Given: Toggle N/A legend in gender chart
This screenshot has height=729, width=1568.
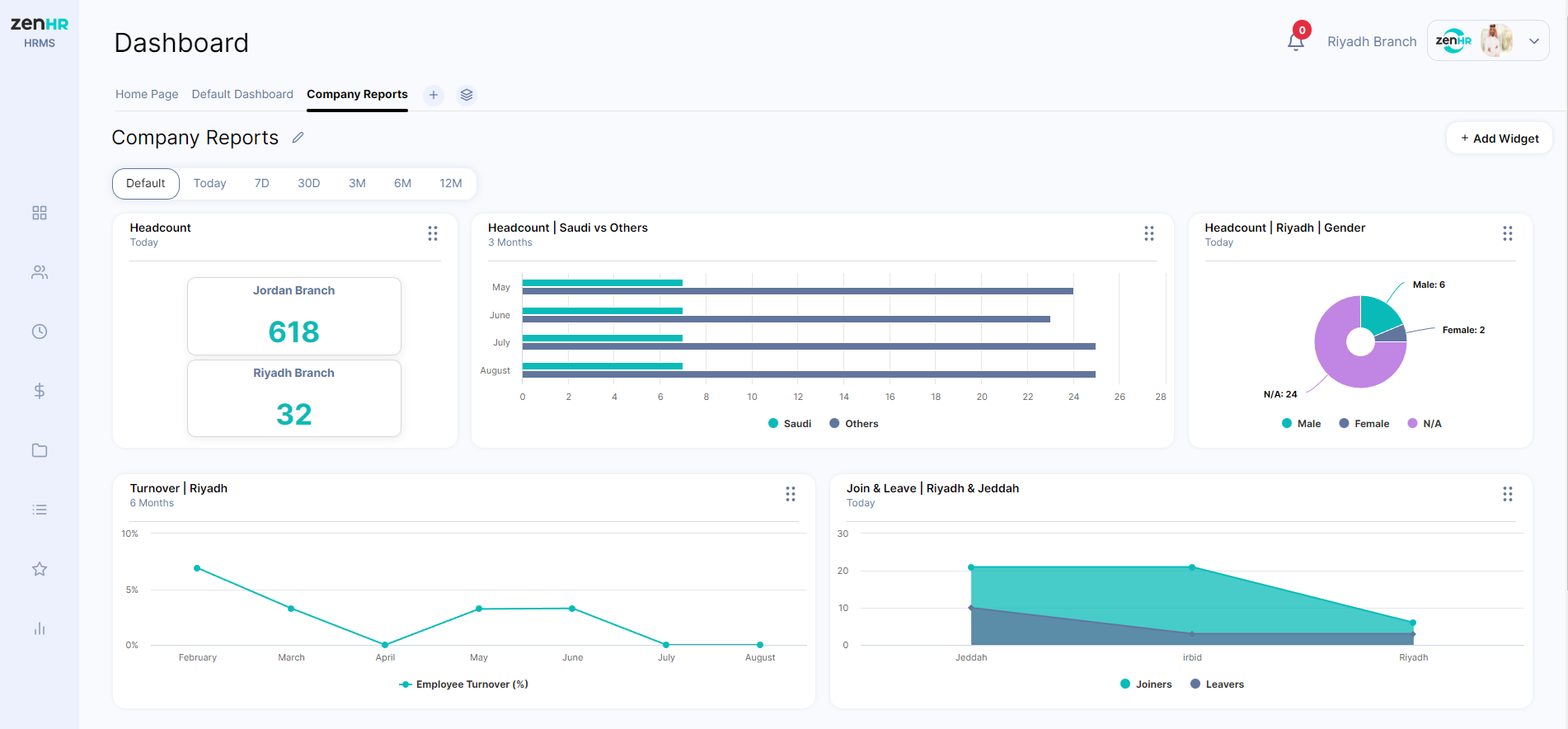Looking at the screenshot, I should click(1425, 424).
